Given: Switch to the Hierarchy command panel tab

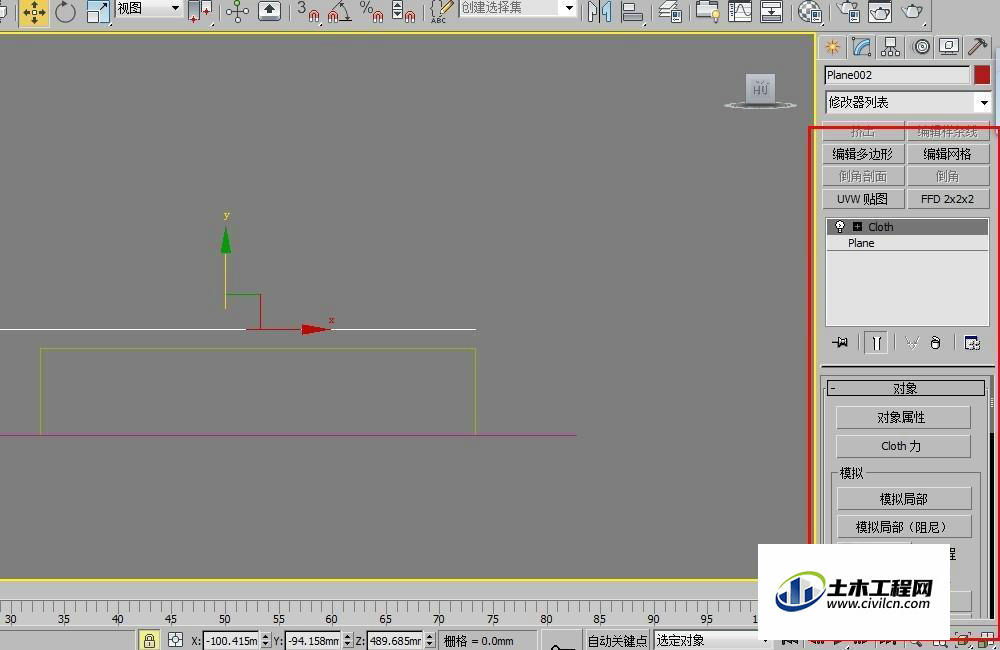Looking at the screenshot, I should (890, 47).
